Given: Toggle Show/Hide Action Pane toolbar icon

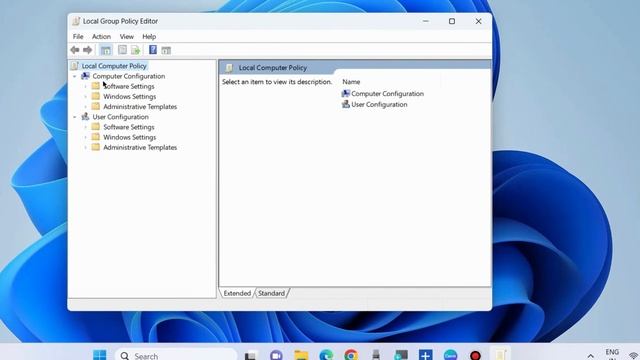Looking at the screenshot, I should (166, 50).
